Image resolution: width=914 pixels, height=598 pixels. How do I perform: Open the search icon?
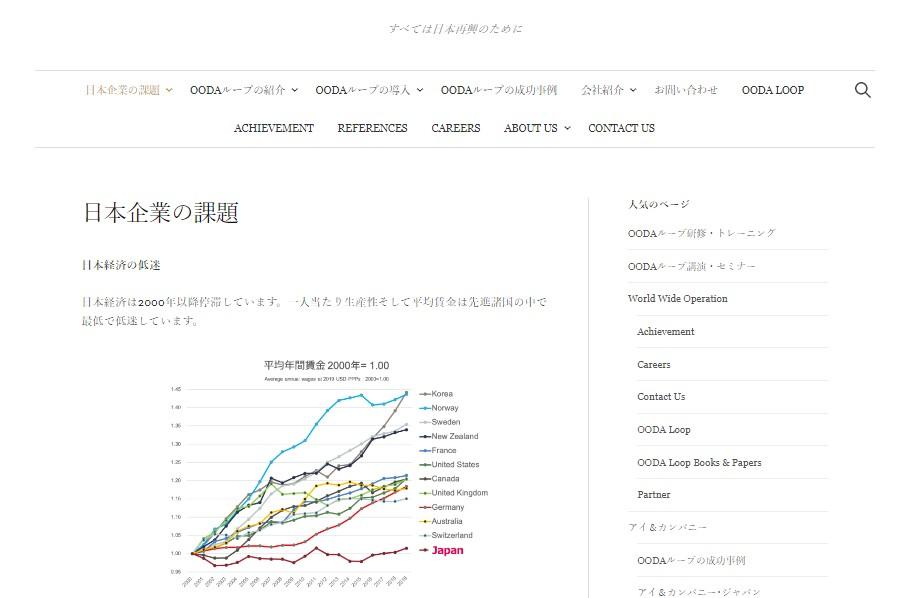point(862,90)
